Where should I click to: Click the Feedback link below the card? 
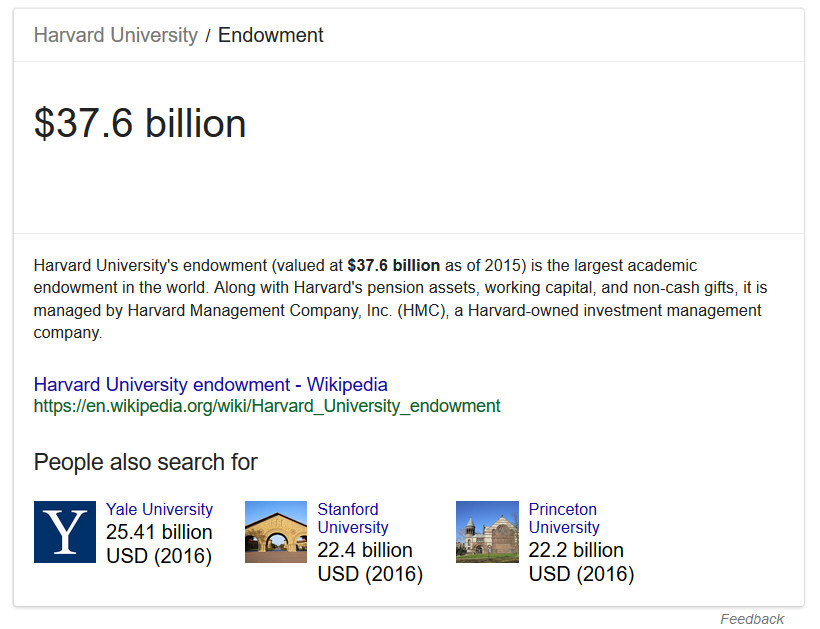click(x=752, y=619)
